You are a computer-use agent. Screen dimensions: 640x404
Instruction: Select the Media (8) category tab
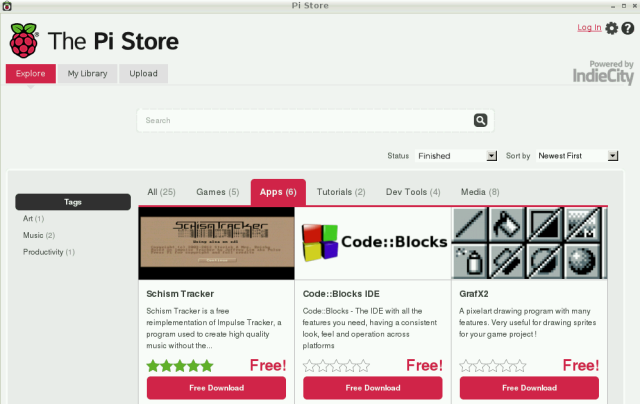click(480, 192)
